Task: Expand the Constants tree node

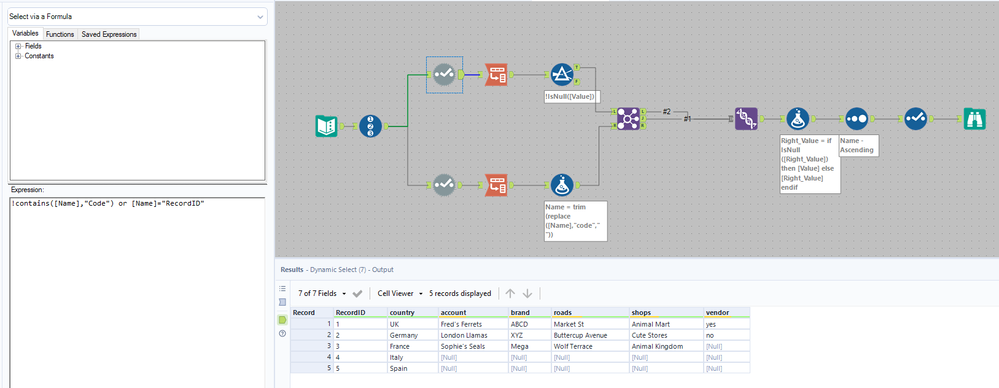Action: point(18,56)
